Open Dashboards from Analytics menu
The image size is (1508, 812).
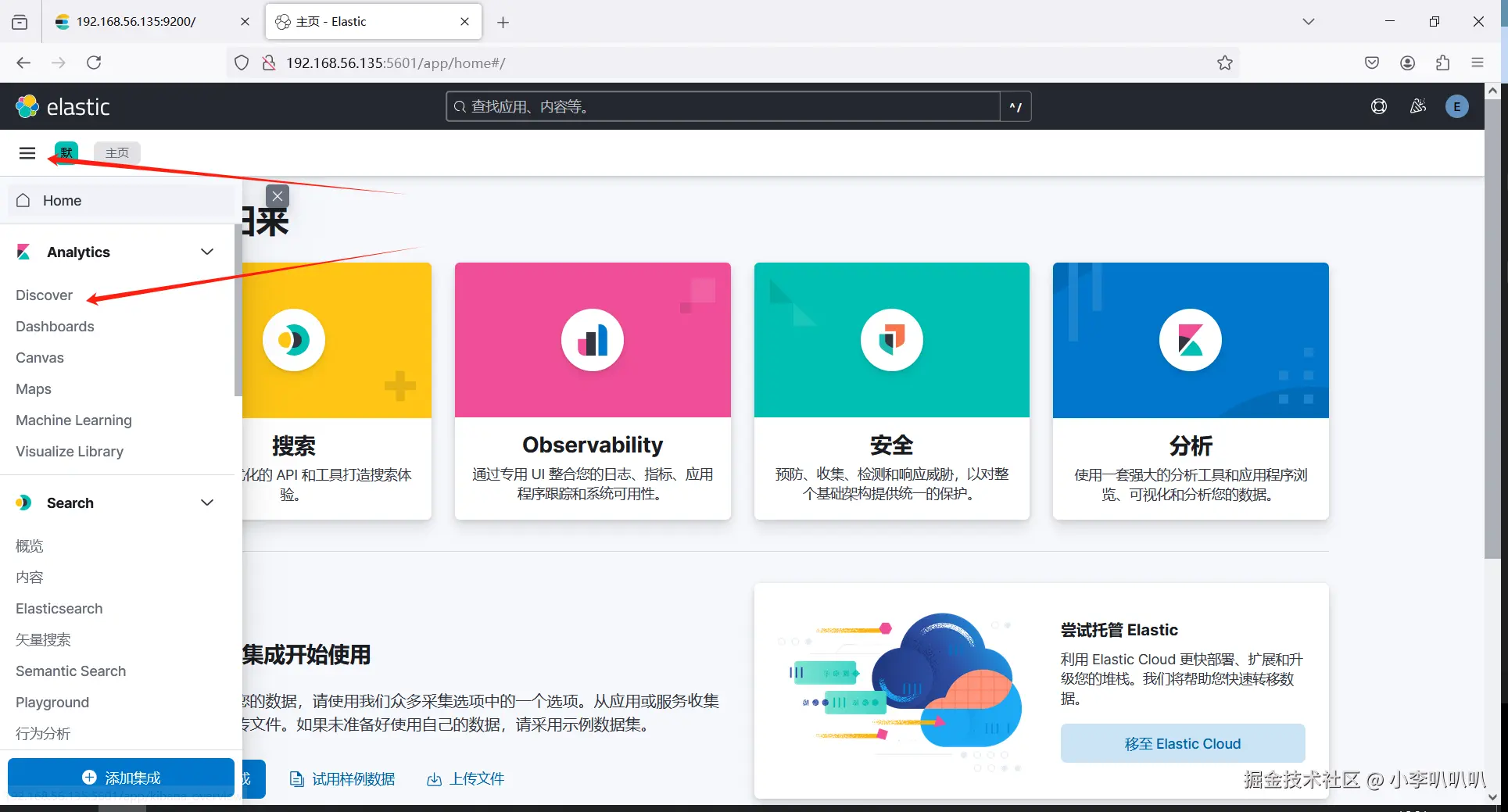[x=55, y=326]
